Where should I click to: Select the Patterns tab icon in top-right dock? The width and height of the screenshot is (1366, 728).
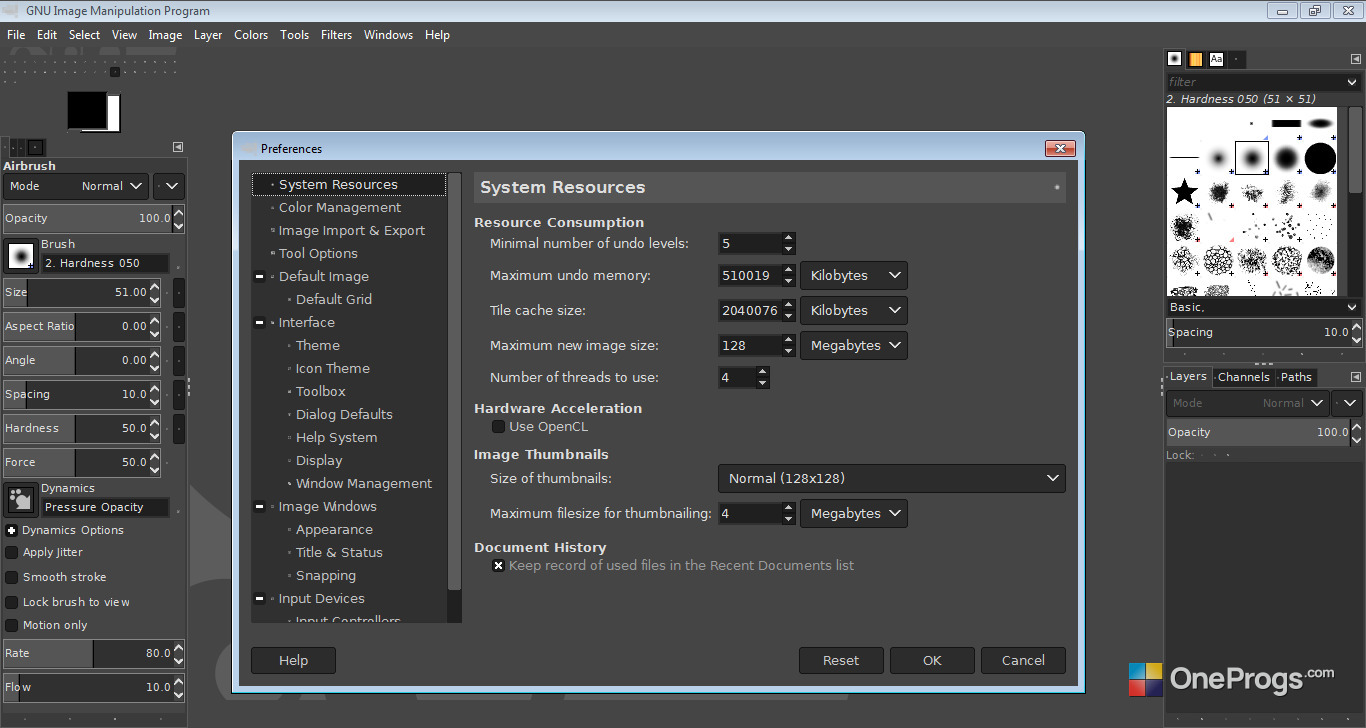1195,59
